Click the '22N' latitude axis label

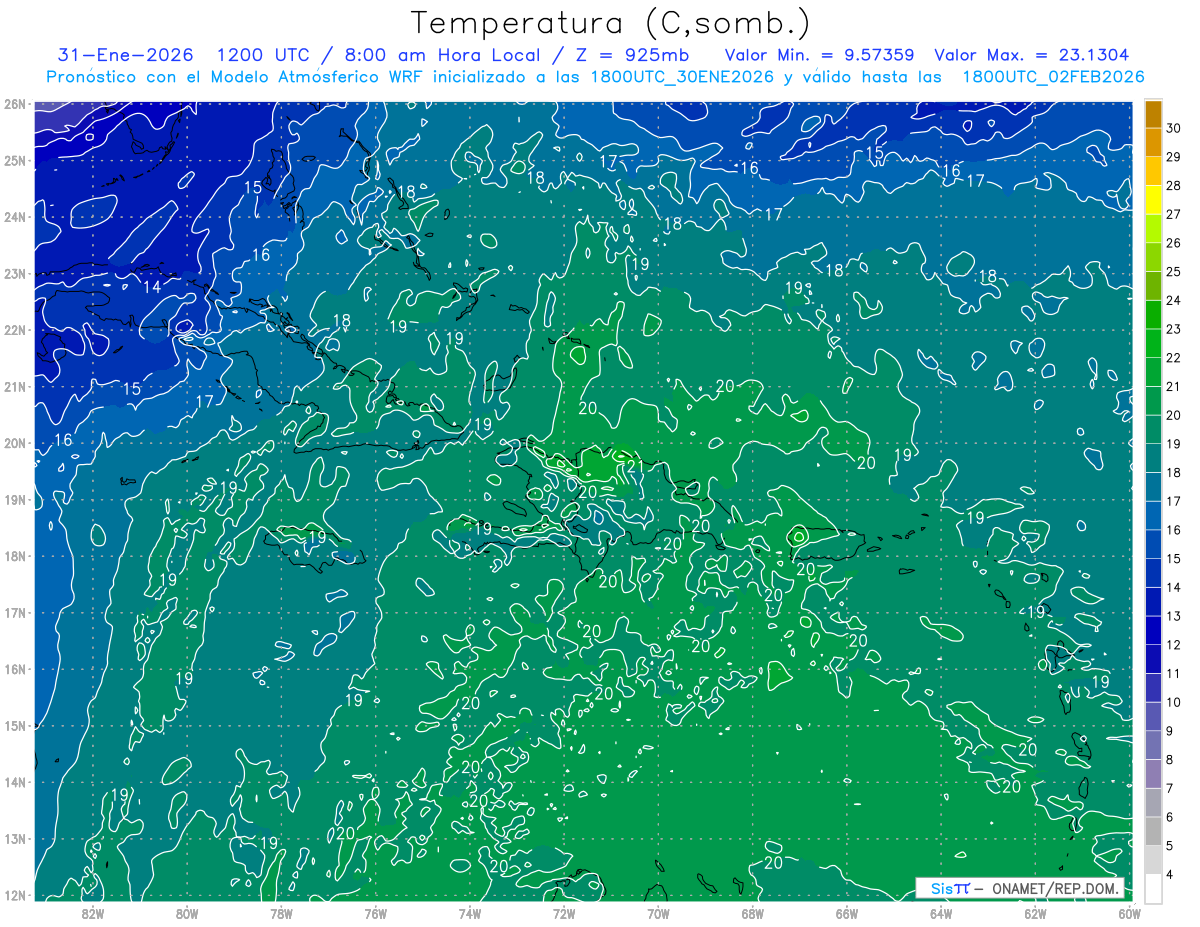pos(14,330)
